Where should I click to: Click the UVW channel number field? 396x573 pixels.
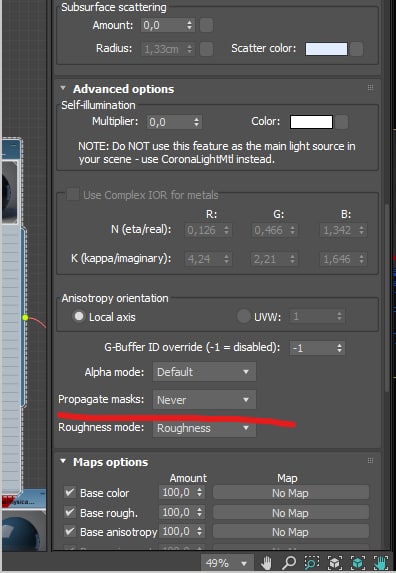[x=313, y=316]
